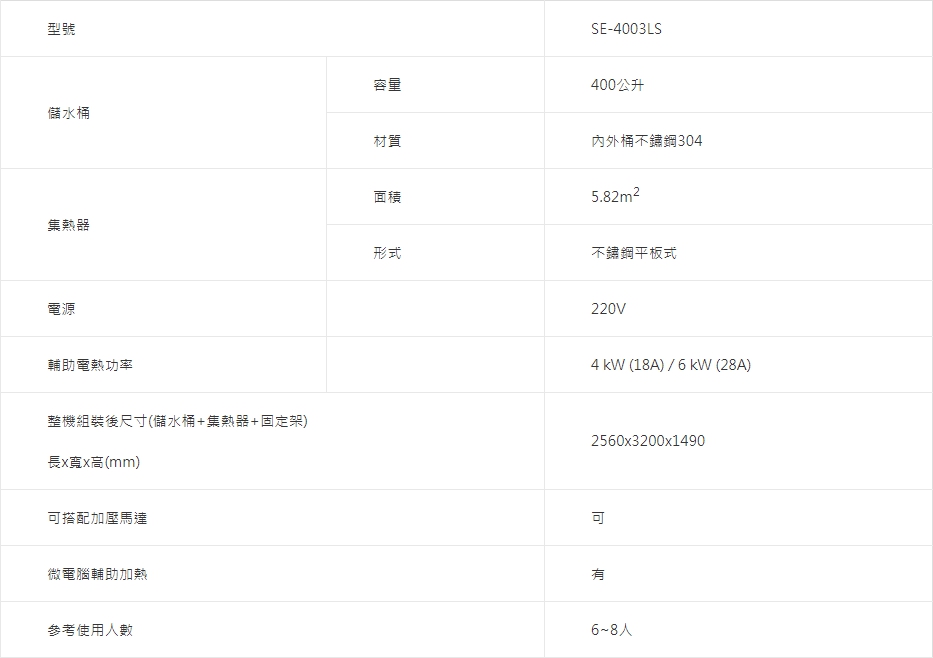Click the 2560x3200x1490 dimensions value
933x658 pixels.
coord(648,441)
